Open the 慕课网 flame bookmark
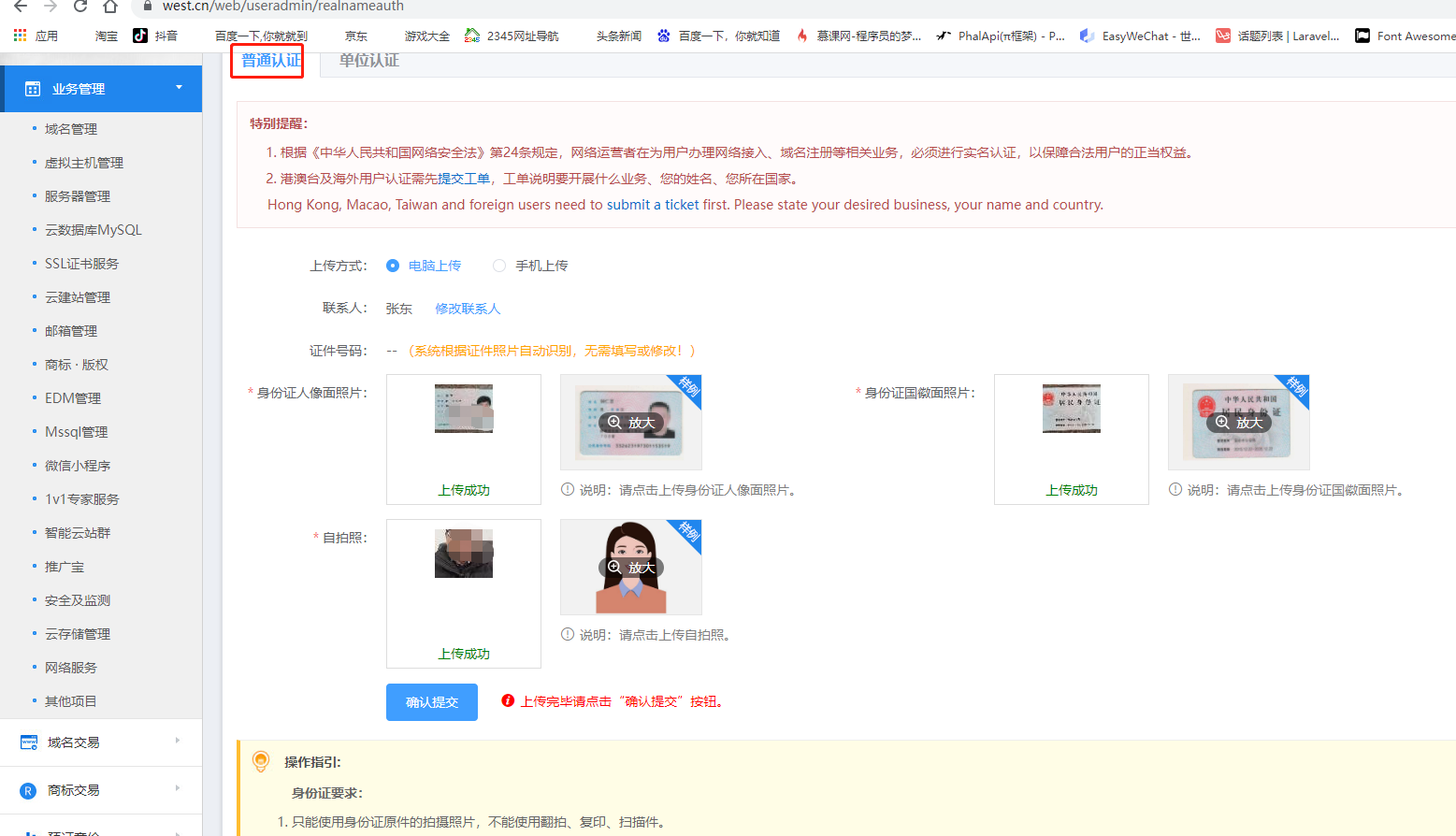The width and height of the screenshot is (1456, 836). pyautogui.click(x=858, y=36)
